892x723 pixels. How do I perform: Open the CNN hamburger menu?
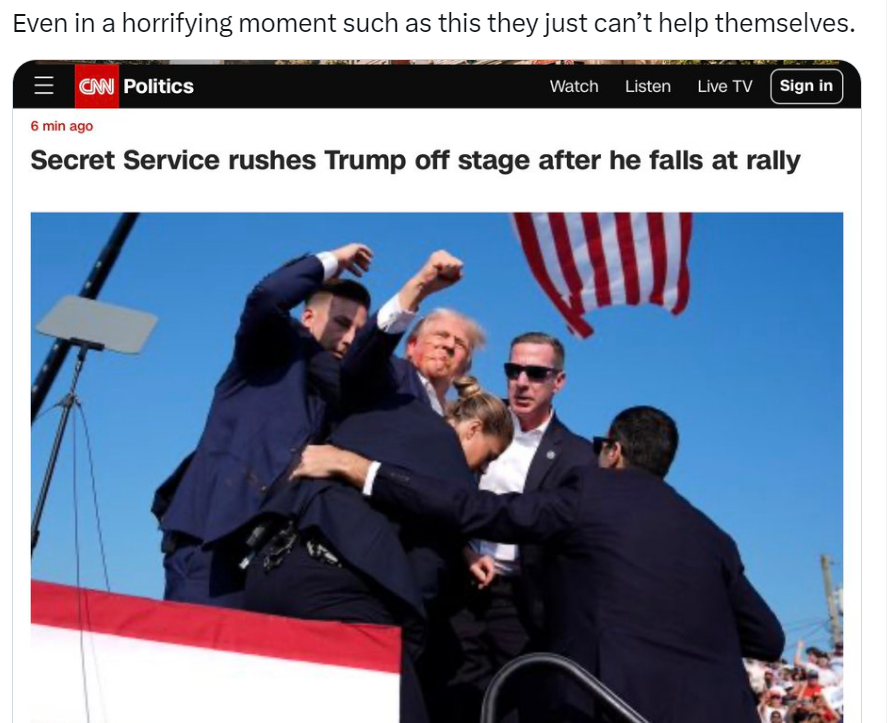pos(44,86)
